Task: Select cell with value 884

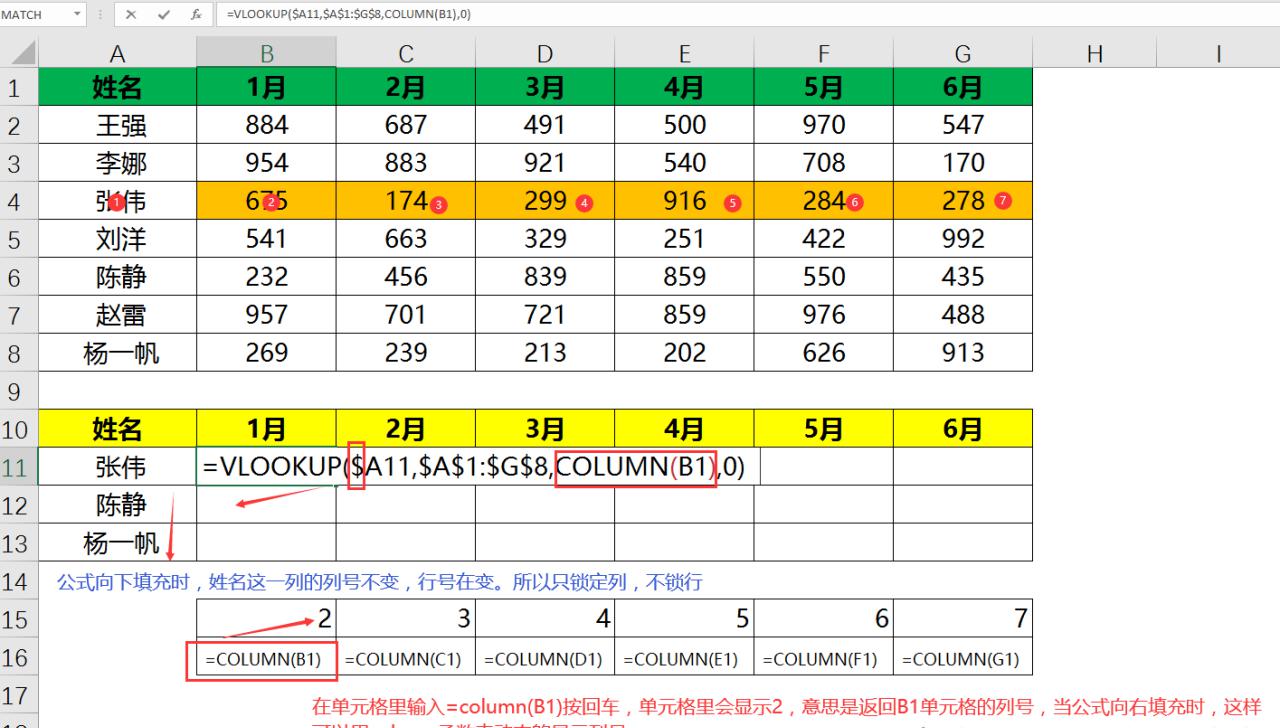Action: click(x=266, y=125)
